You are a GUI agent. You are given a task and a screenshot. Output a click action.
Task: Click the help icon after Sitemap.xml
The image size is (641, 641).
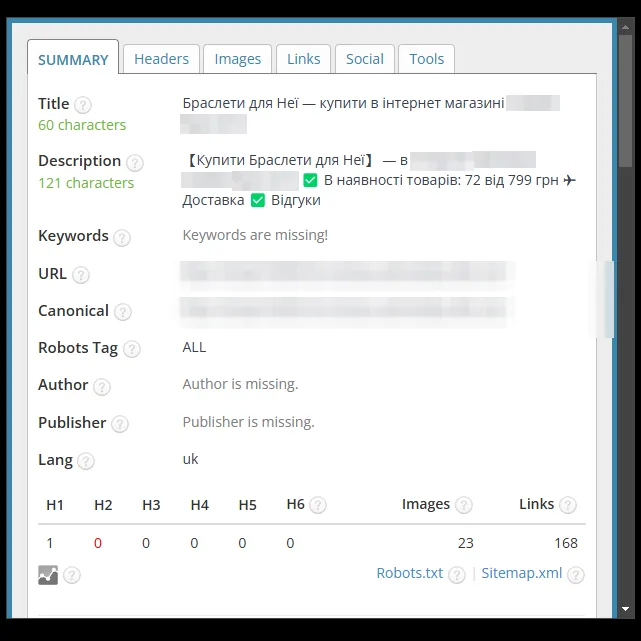point(576,575)
